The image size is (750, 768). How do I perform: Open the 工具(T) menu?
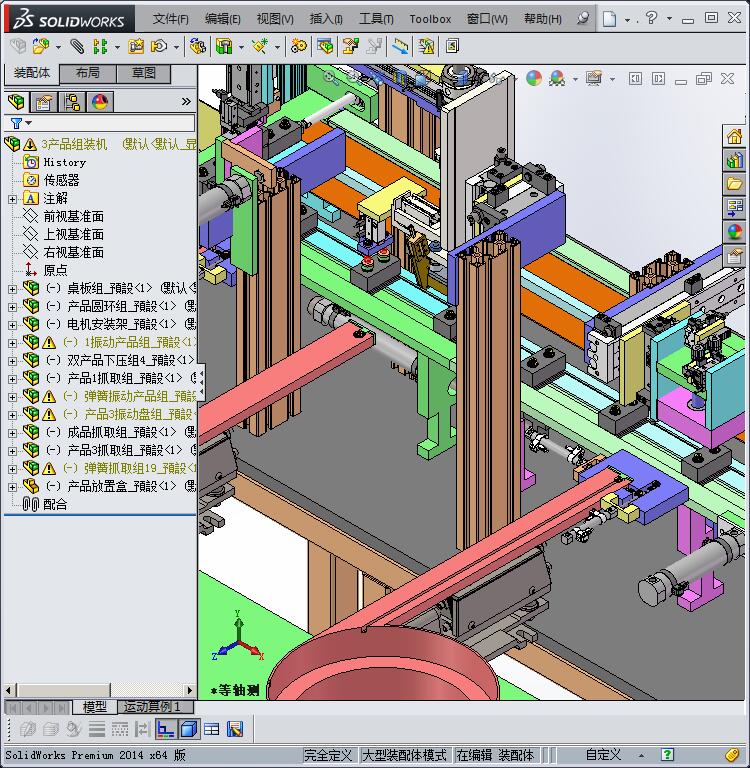[x=376, y=19]
